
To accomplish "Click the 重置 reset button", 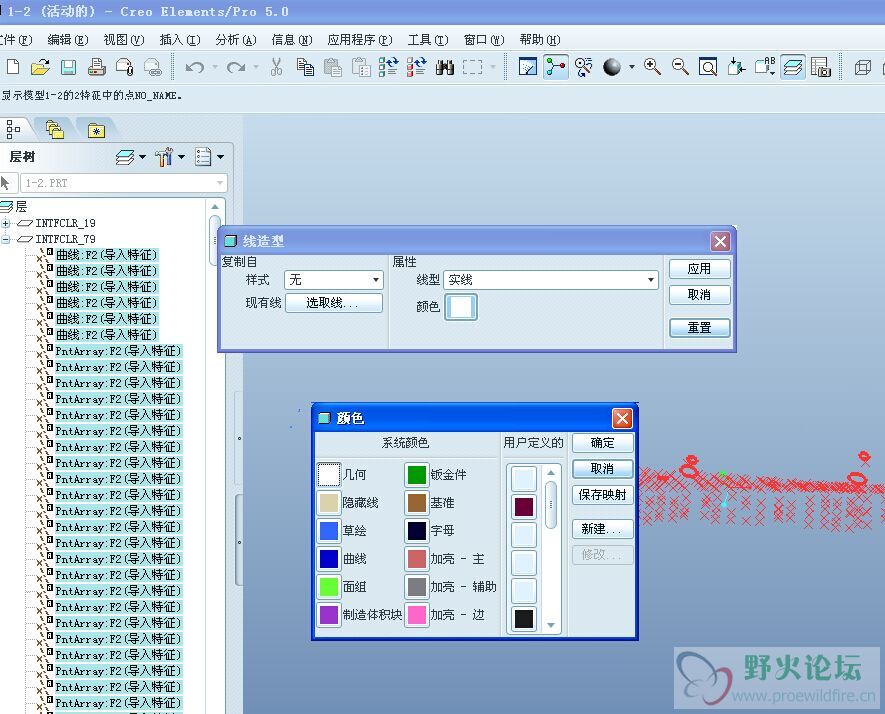I will coord(699,327).
